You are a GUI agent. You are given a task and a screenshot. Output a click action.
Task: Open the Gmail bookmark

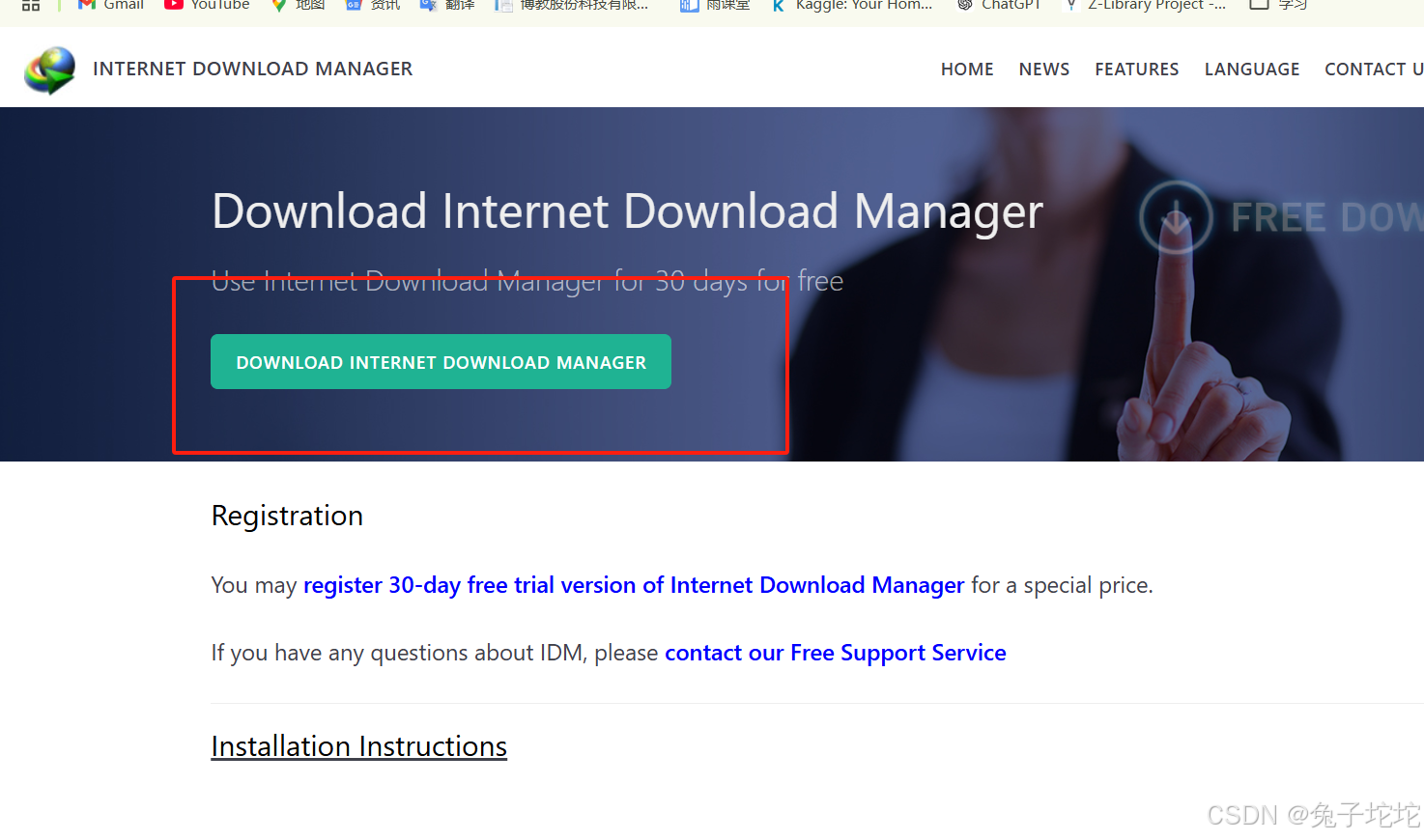(x=111, y=5)
